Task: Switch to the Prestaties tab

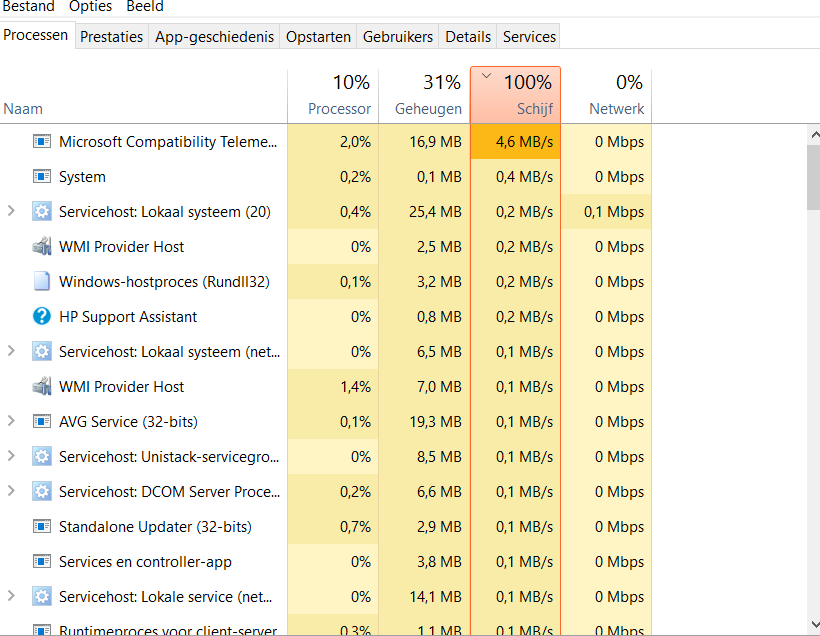Action: pyautogui.click(x=111, y=37)
